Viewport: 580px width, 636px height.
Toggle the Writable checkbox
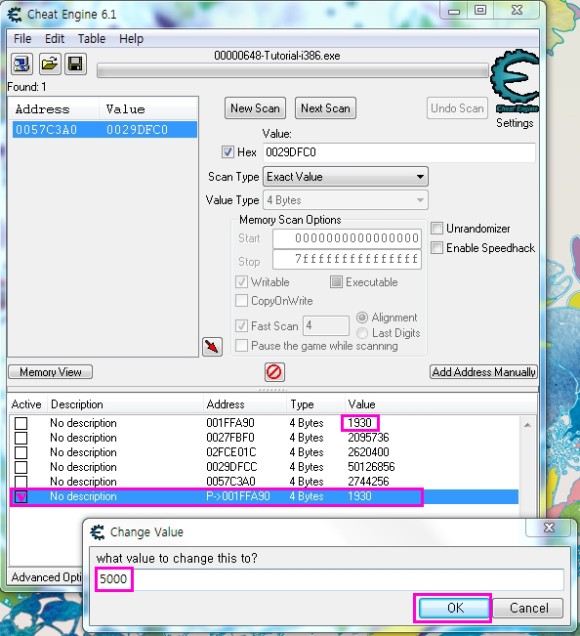pyautogui.click(x=241, y=282)
